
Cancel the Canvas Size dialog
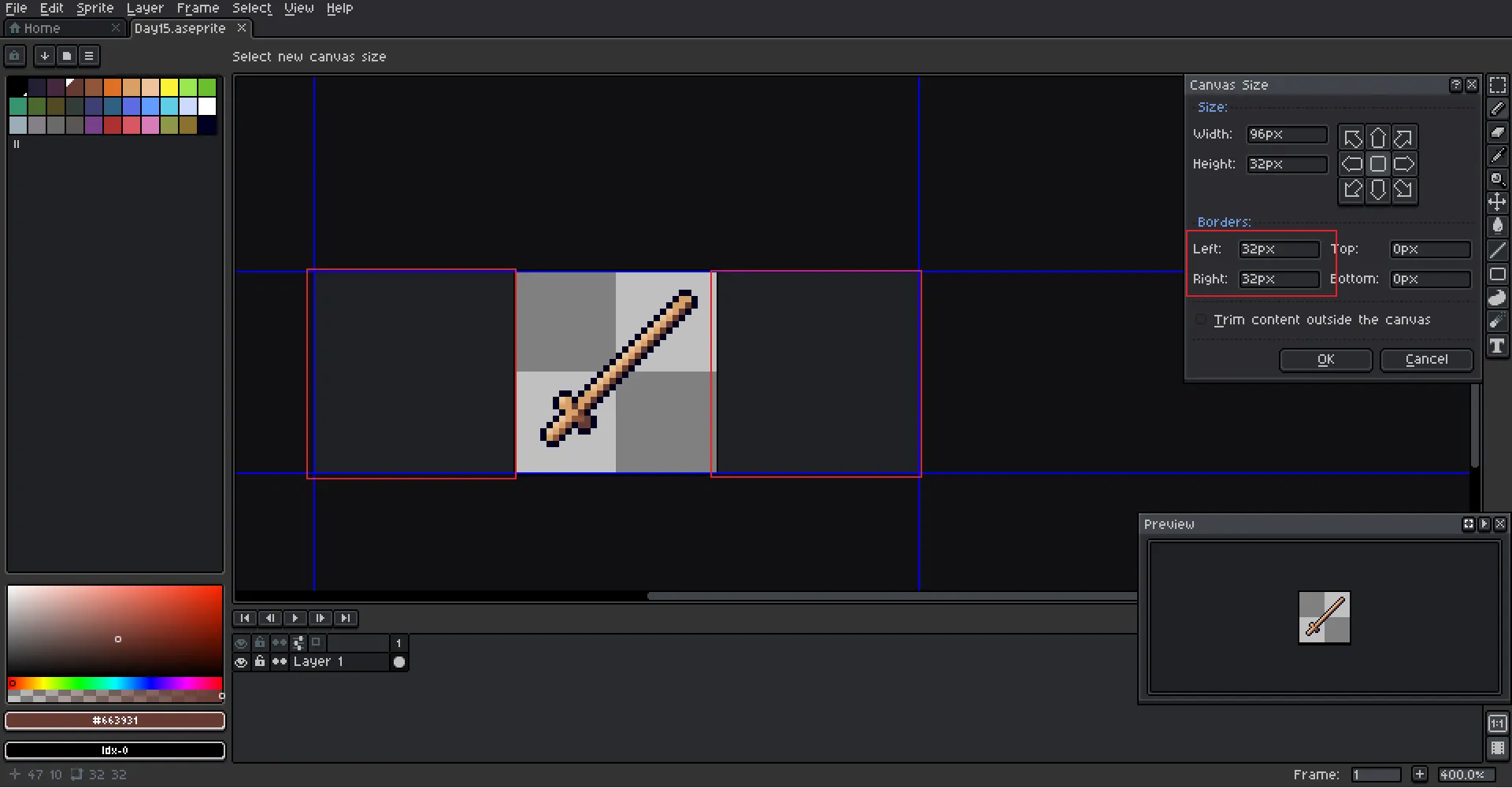[x=1426, y=360]
